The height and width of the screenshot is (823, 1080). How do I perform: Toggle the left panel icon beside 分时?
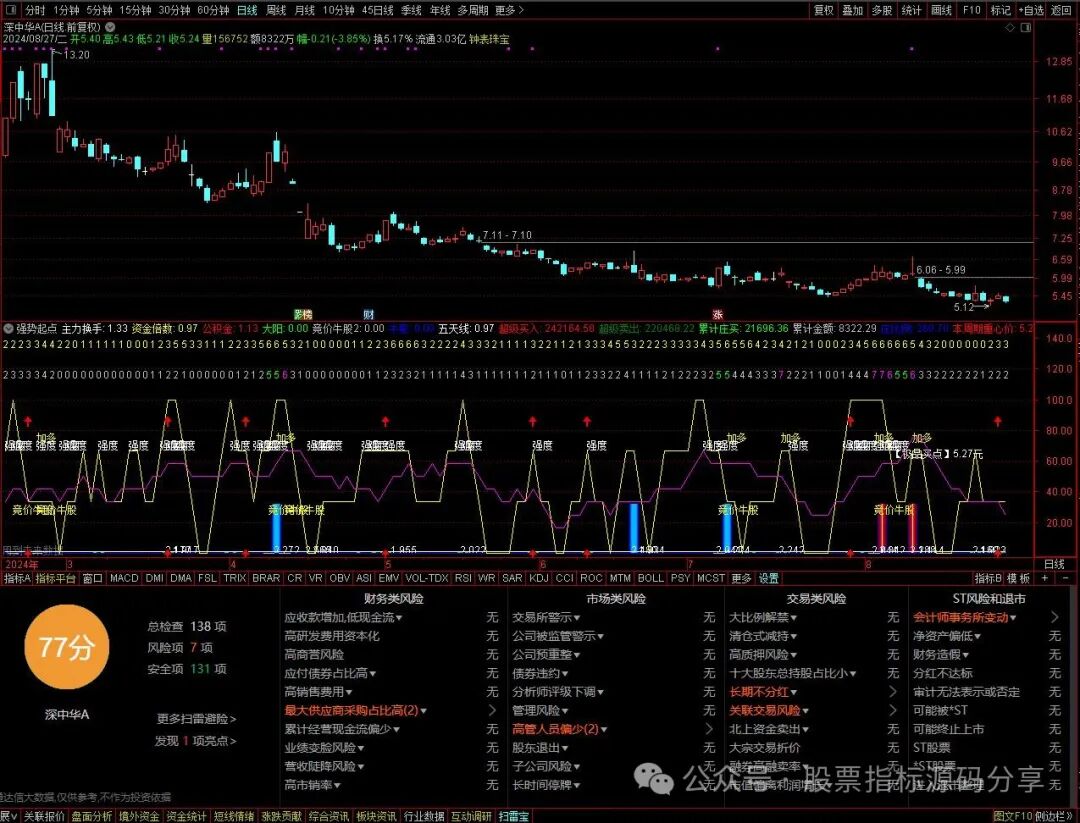coord(11,10)
